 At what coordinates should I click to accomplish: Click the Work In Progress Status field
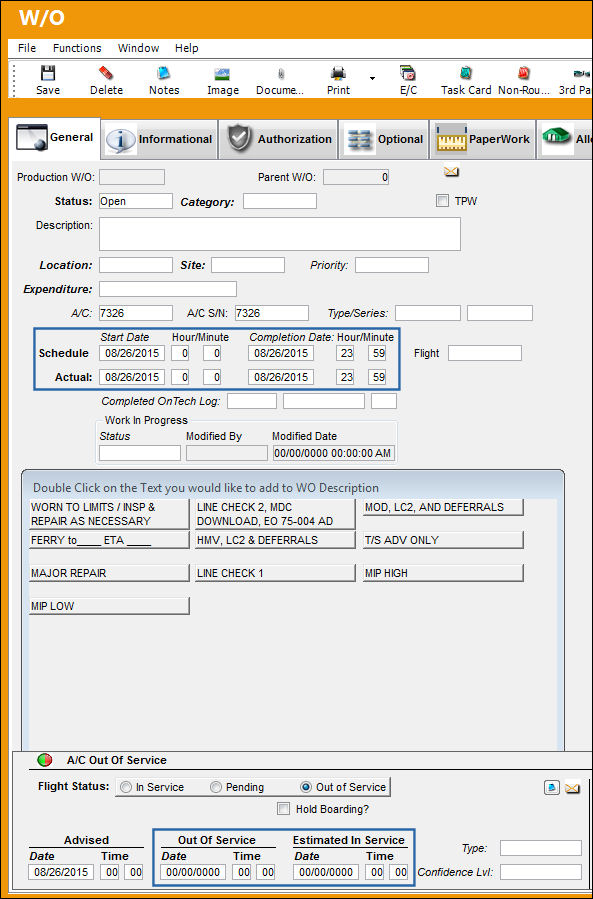[x=139, y=454]
